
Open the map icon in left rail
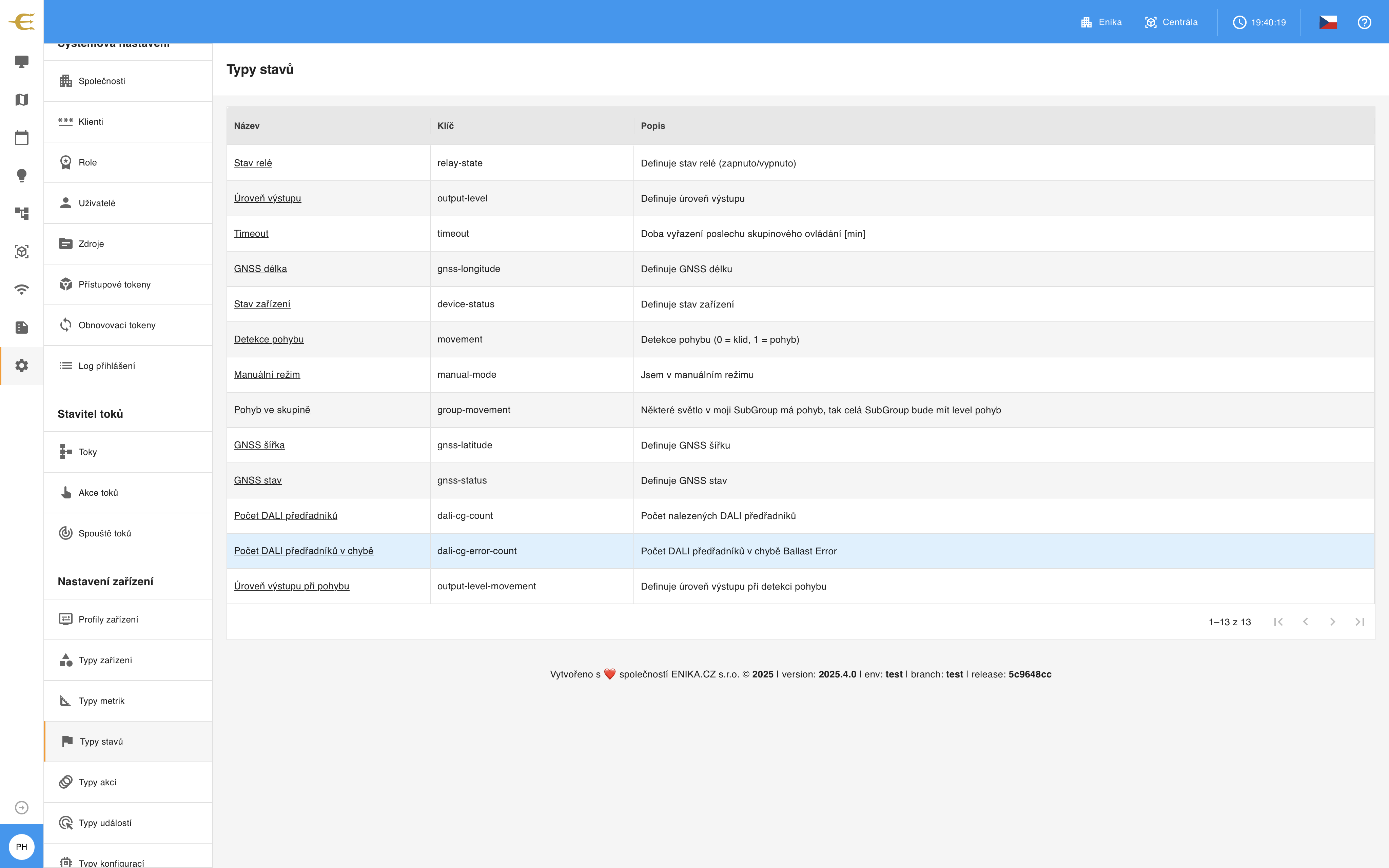click(21, 99)
